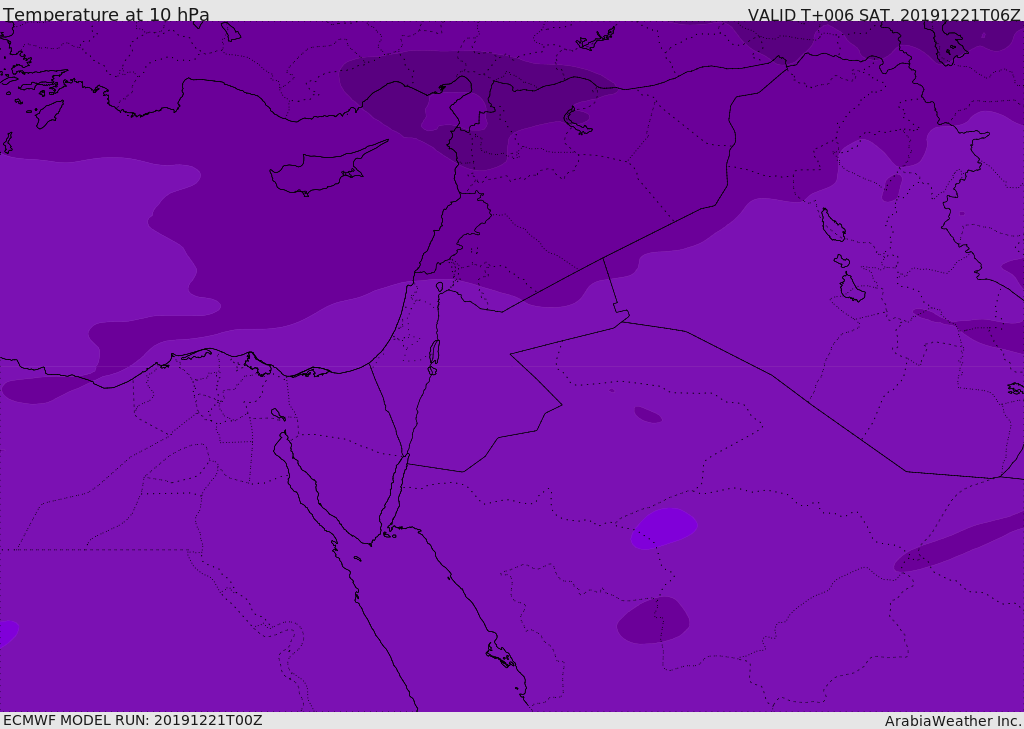Click the bright violet temperature blob in Saudi Arabia
The image size is (1024, 729).
(664, 528)
